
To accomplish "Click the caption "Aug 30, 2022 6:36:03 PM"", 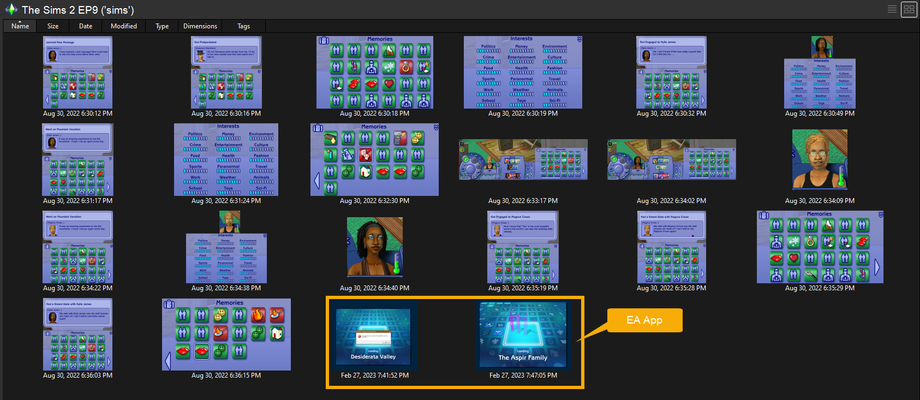I will (77, 375).
